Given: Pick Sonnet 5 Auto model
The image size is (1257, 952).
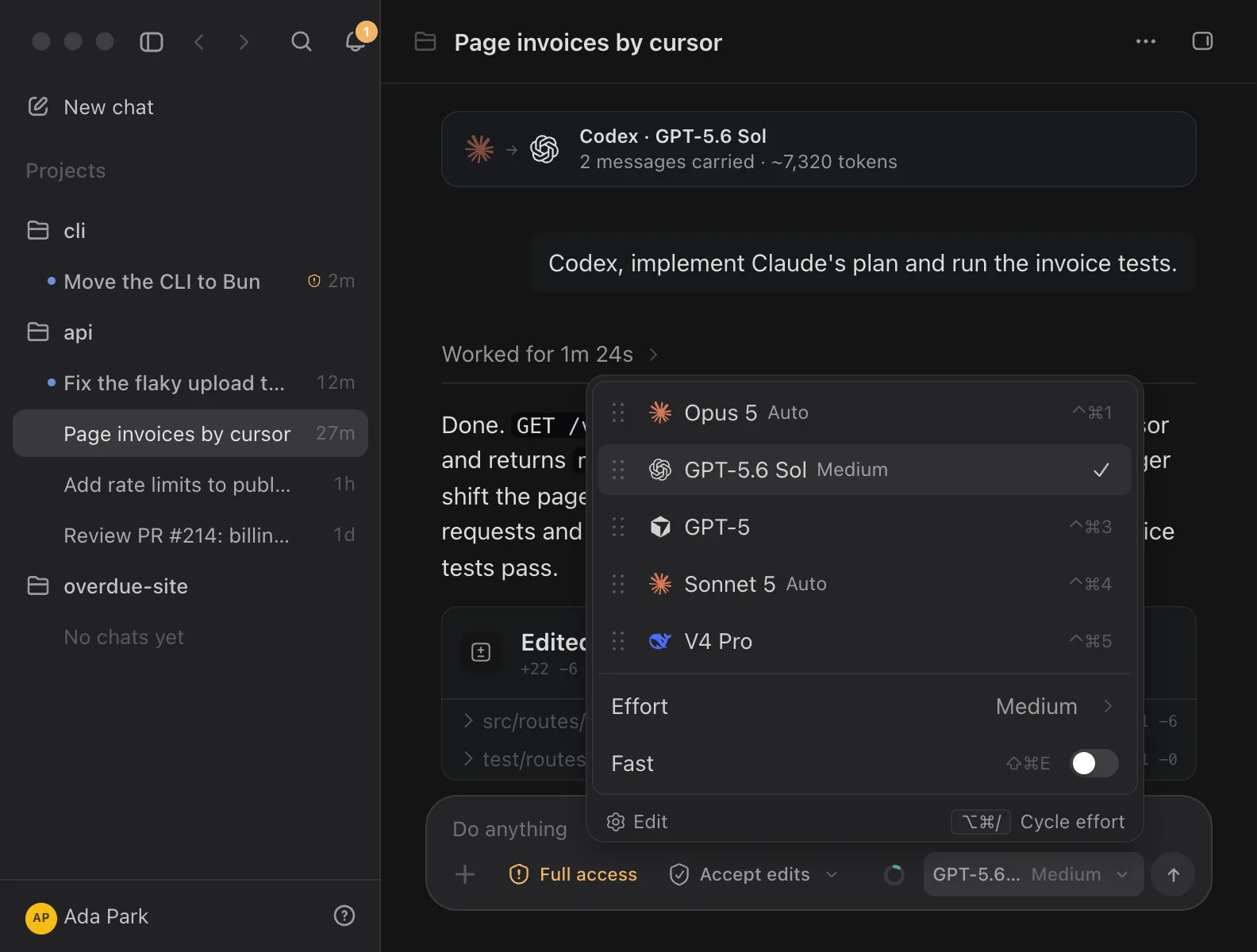Looking at the screenshot, I should pos(864,584).
